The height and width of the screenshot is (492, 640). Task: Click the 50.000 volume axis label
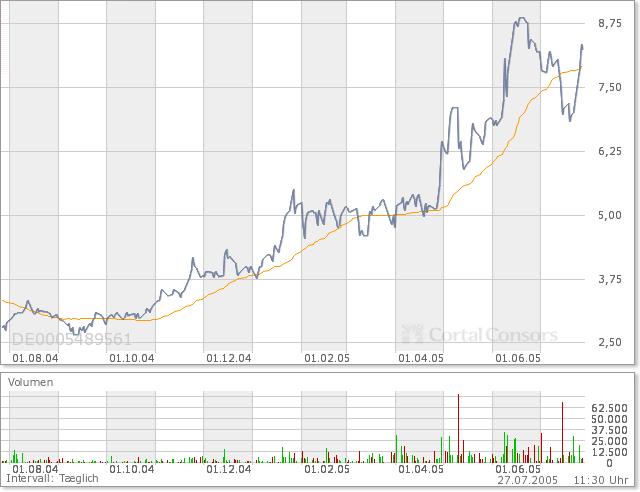pos(609,419)
